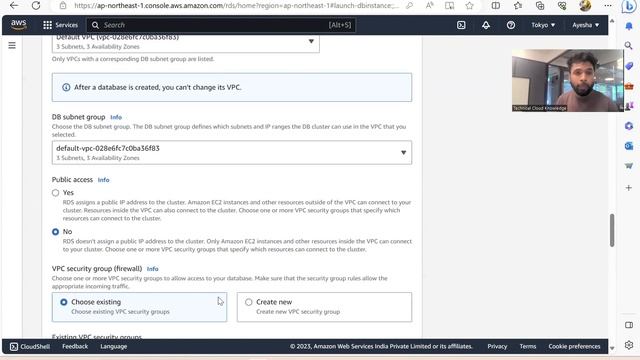Viewport: 640px width, 360px height.
Task: Click the browser favorites star icon
Action: pyautogui.click(x=469, y=6)
